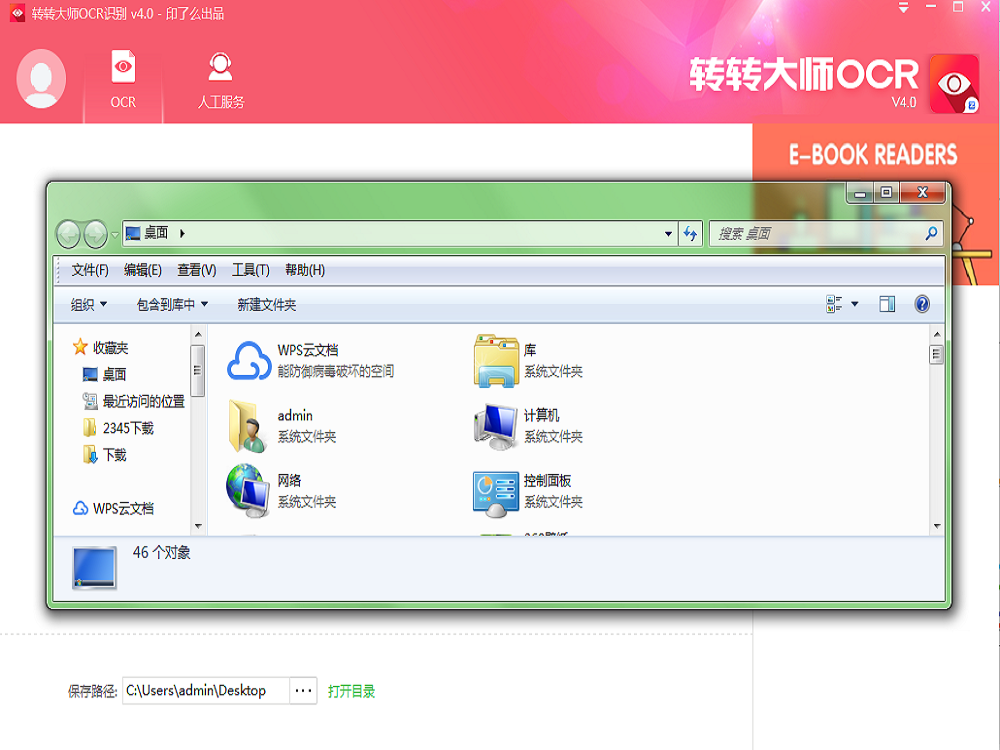
Task: Select the 计算机 item label
Action: click(541, 416)
